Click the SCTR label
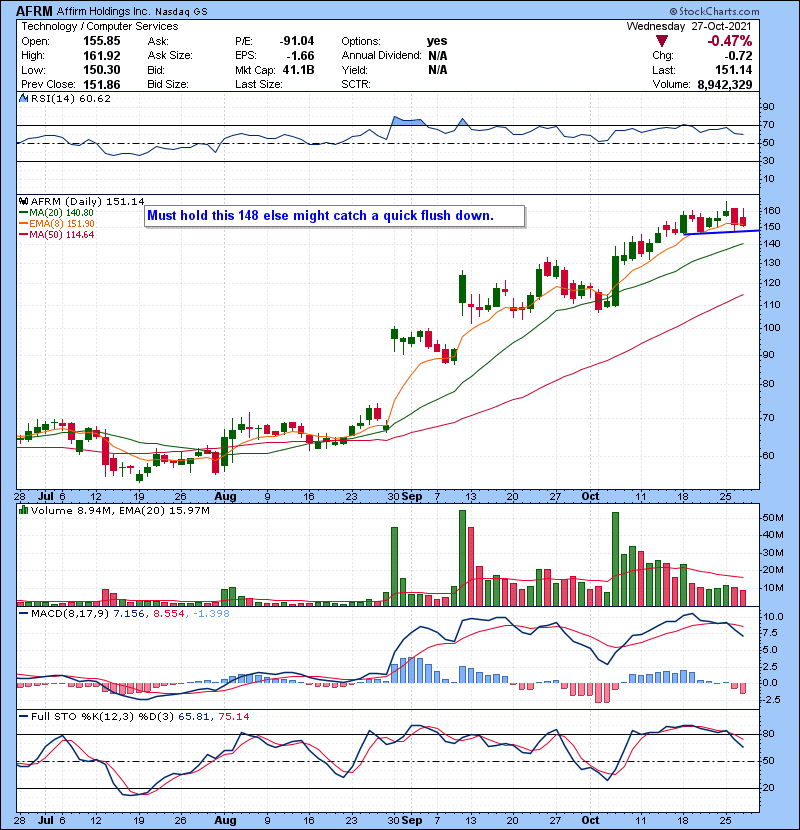The width and height of the screenshot is (800, 830). tap(356, 85)
